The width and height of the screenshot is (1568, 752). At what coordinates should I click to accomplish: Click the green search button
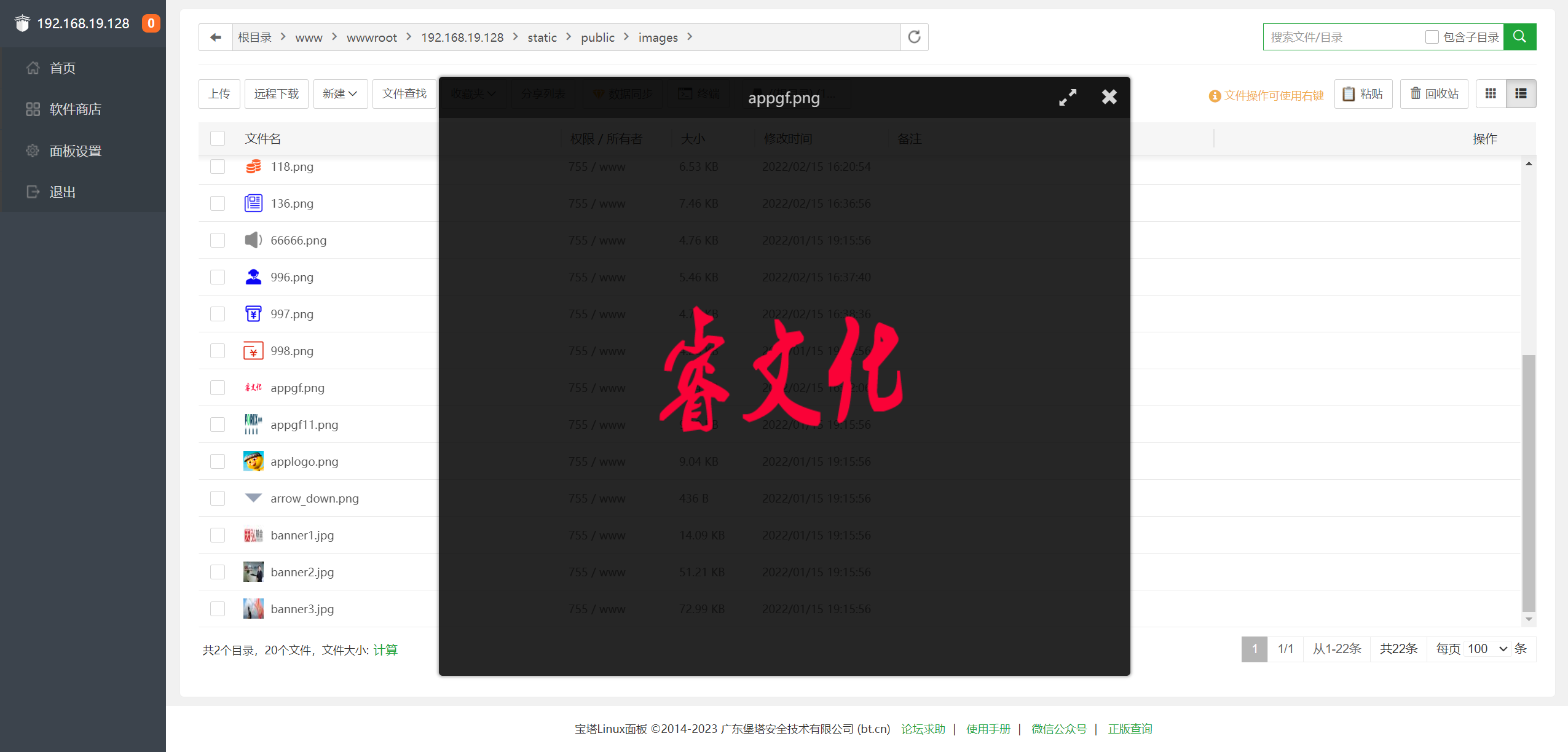(1519, 37)
